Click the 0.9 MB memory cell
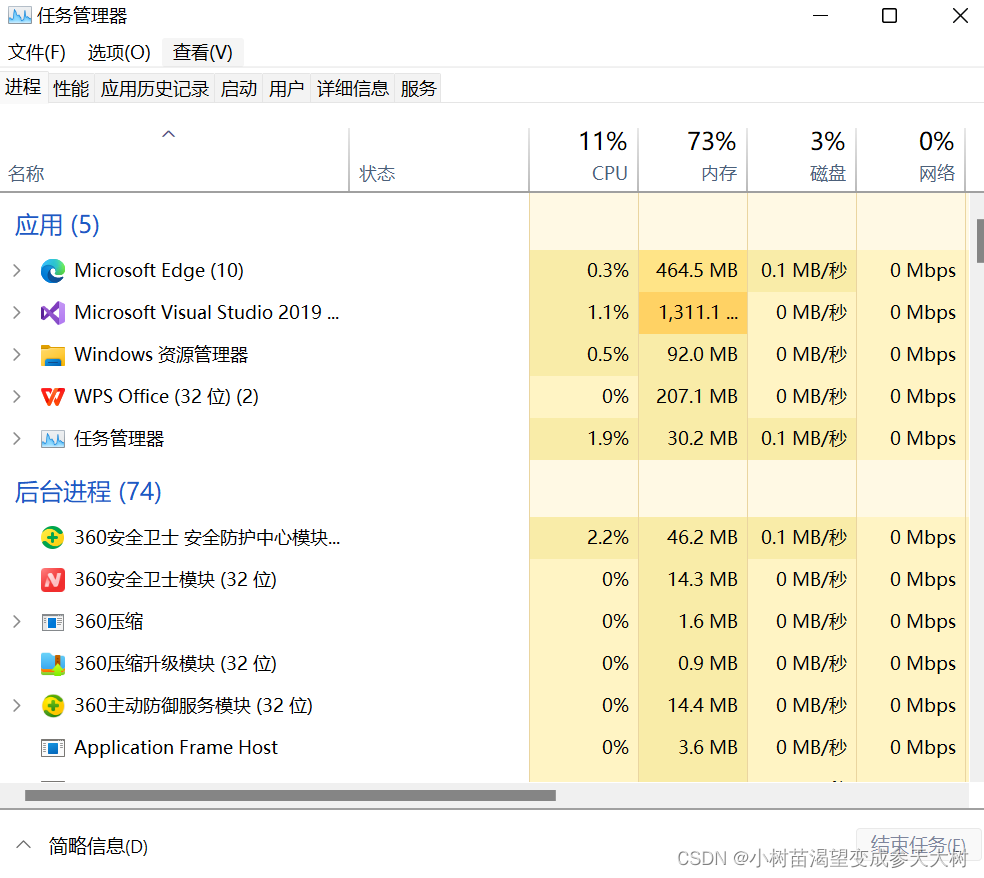Screen dimensions: 984x878 tap(693, 664)
